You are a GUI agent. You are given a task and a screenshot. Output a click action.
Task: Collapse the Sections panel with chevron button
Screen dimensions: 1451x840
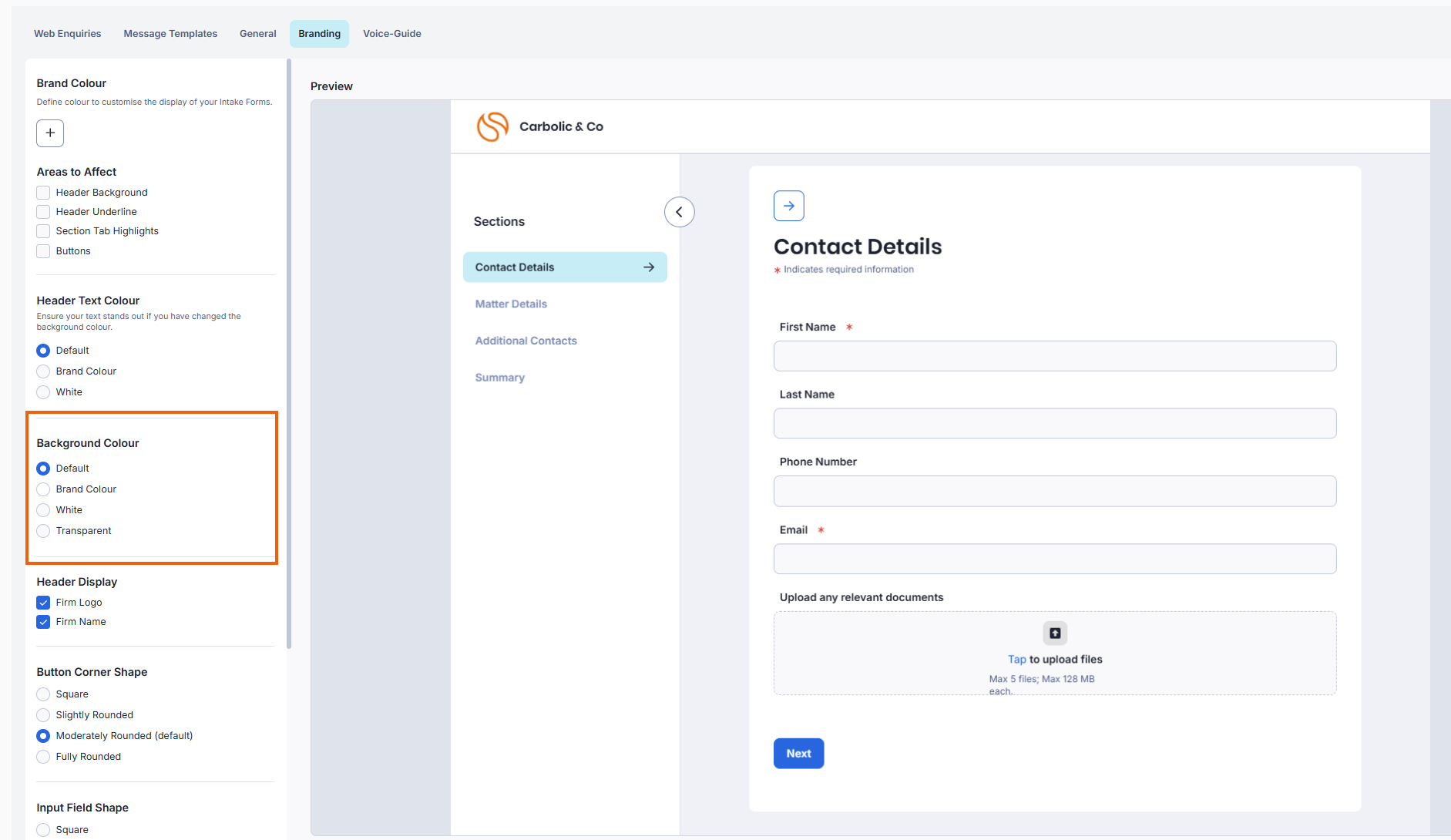click(679, 212)
